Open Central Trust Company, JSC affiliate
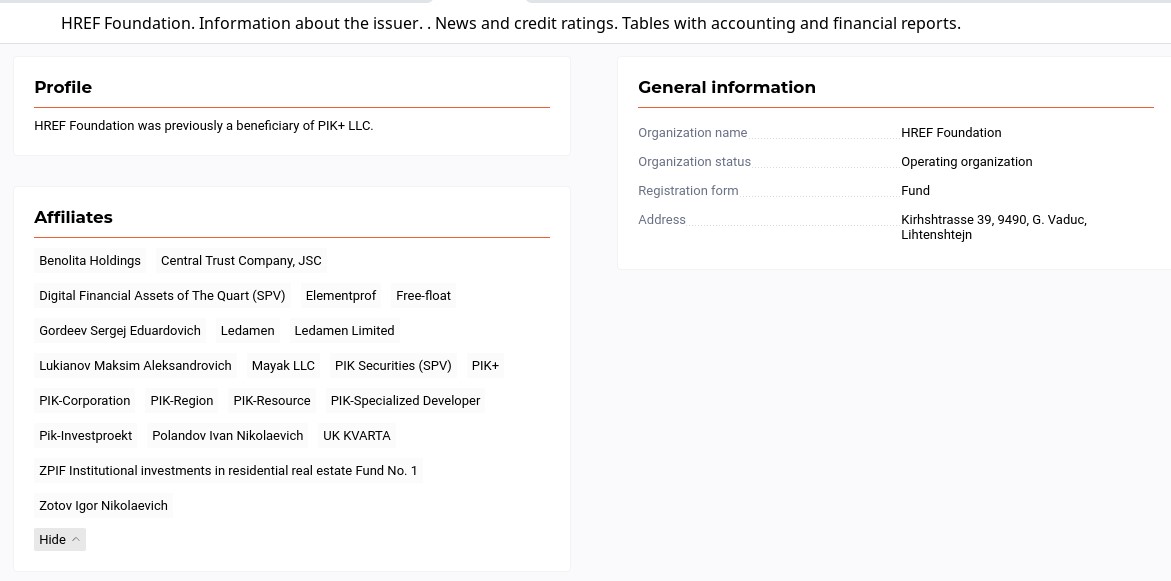This screenshot has width=1171, height=581. pyautogui.click(x=241, y=261)
